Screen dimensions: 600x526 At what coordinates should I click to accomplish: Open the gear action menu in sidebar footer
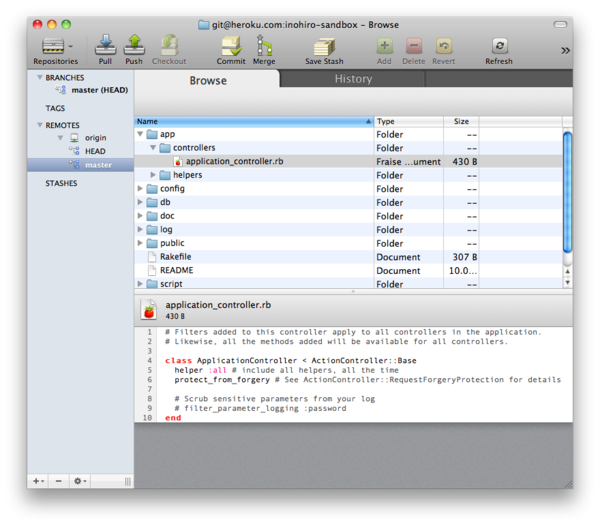coord(80,481)
